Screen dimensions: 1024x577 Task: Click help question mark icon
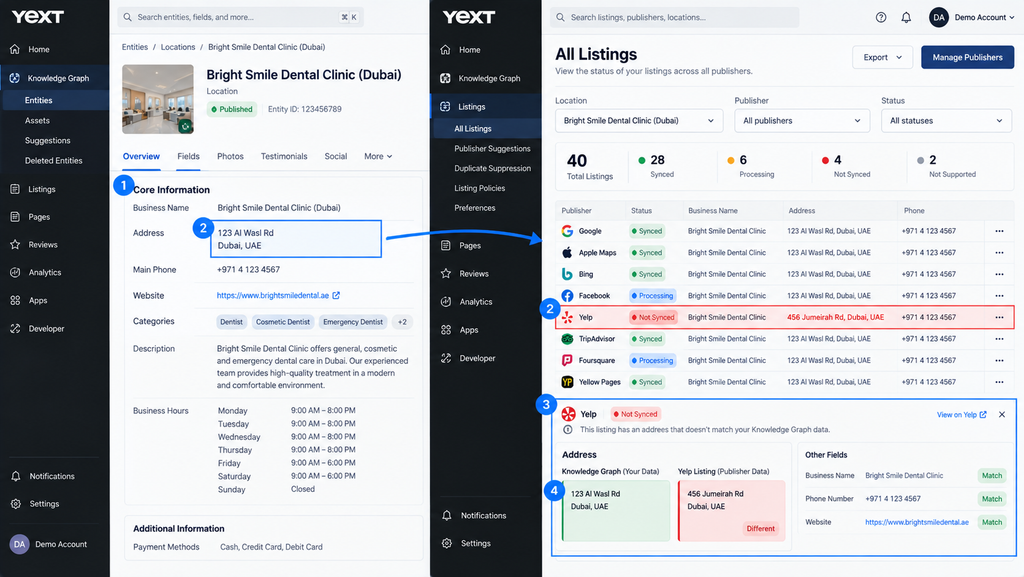881,18
